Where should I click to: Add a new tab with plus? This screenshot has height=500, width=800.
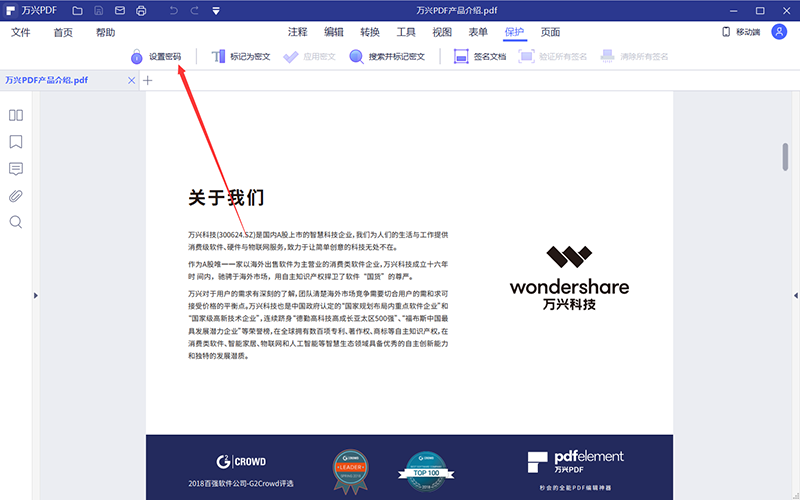[x=147, y=81]
